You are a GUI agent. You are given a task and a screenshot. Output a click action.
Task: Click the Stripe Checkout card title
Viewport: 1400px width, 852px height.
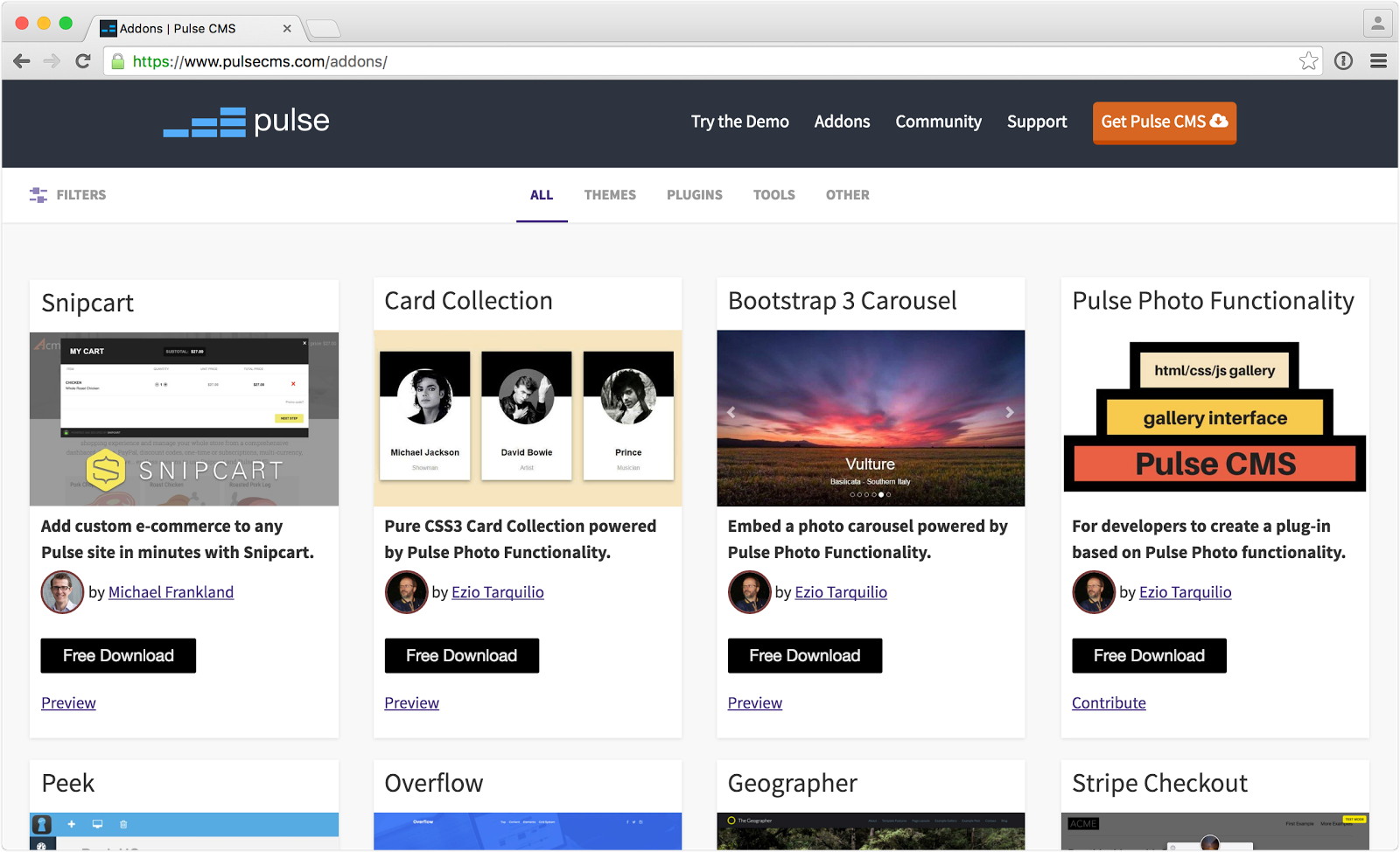coord(1160,784)
